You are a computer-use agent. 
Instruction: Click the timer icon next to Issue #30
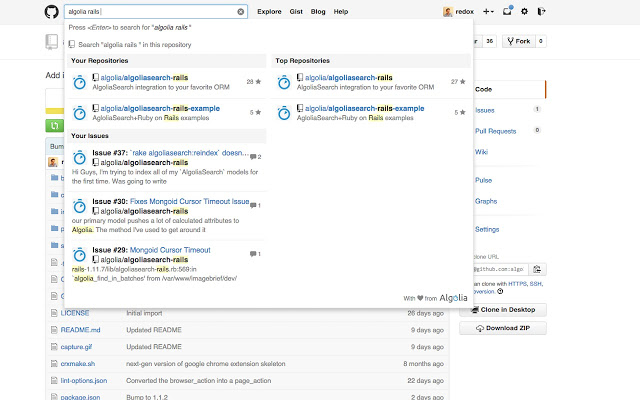80,206
